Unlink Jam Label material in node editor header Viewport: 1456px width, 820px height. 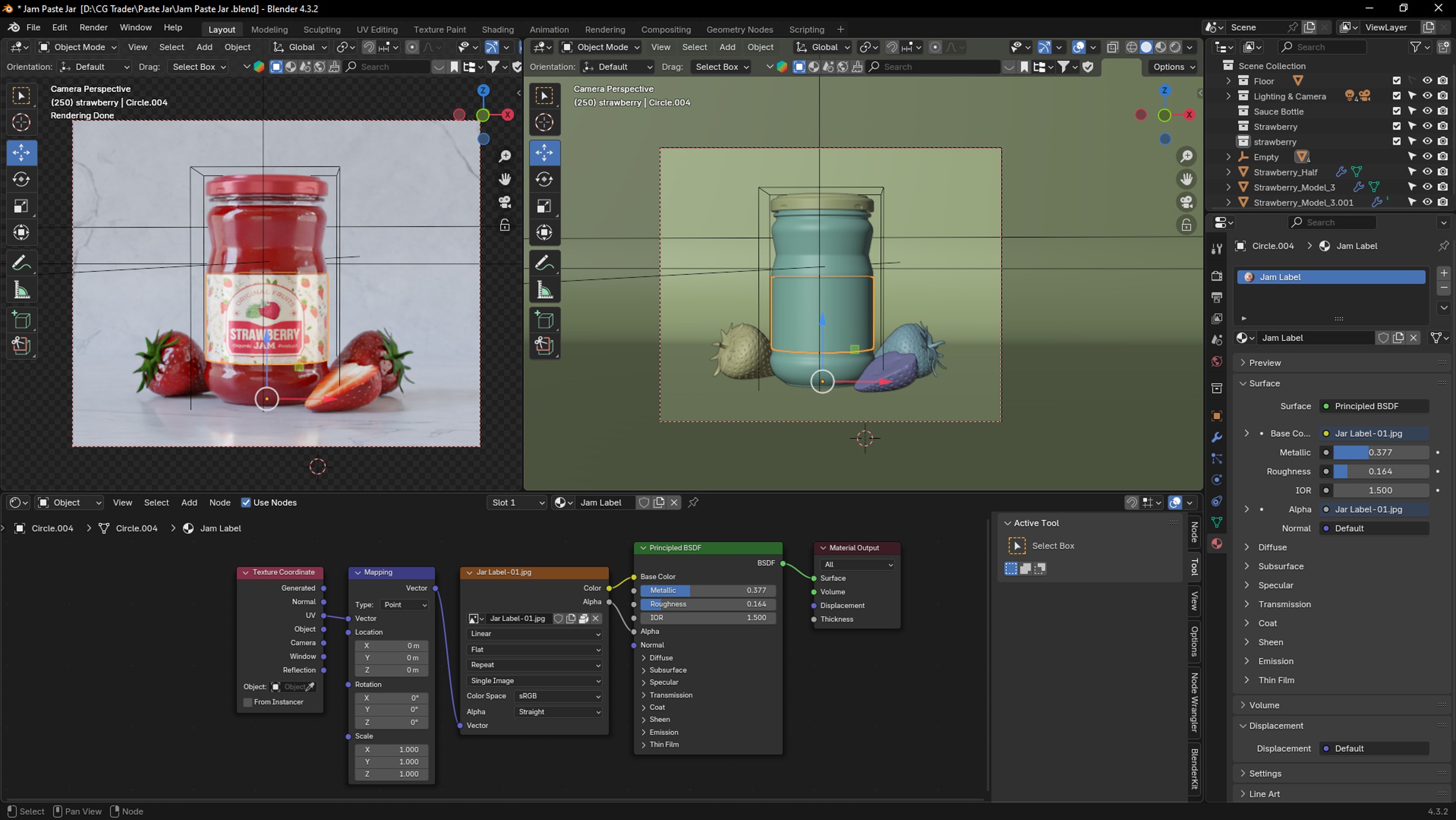(x=674, y=503)
